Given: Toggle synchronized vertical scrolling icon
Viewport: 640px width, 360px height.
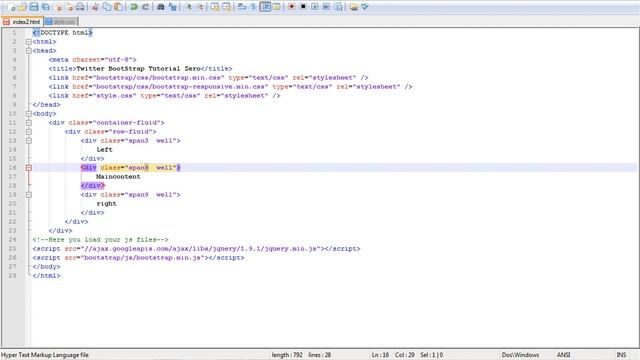Looking at the screenshot, I should click(215, 7).
